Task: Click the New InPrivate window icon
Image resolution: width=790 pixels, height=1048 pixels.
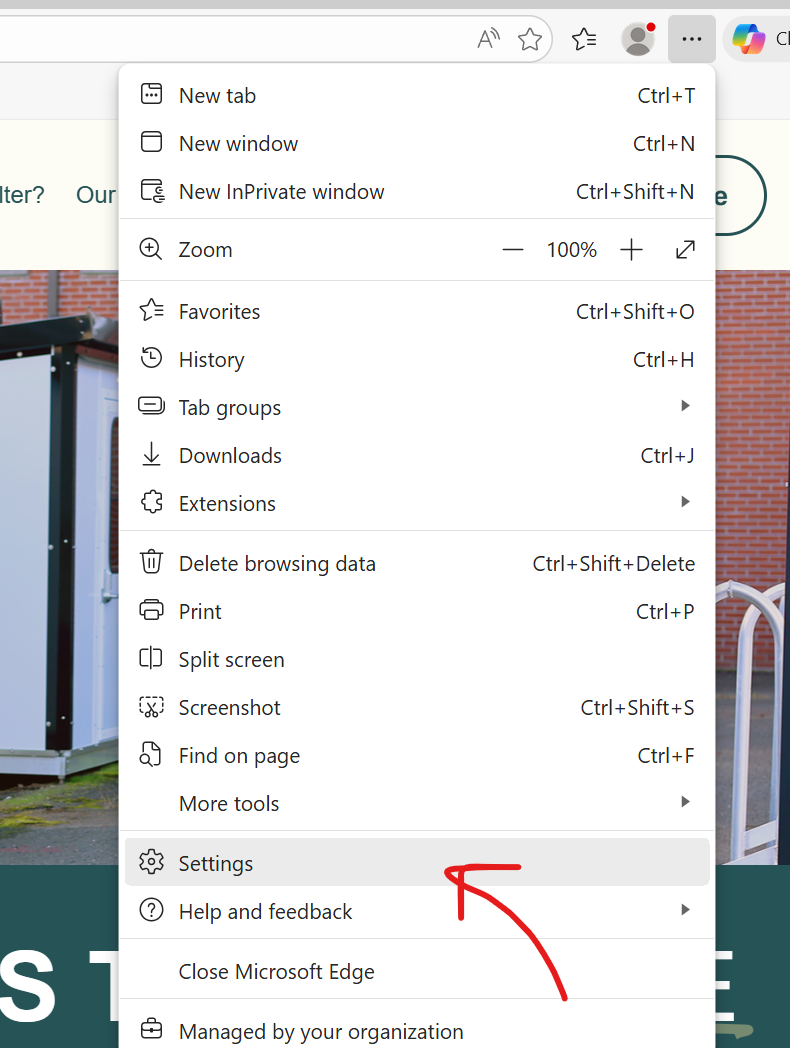Action: click(x=152, y=190)
